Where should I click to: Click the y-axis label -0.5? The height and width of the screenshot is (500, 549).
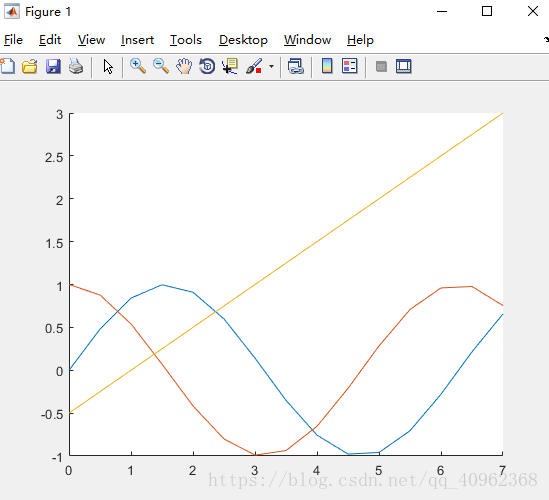click(x=52, y=415)
